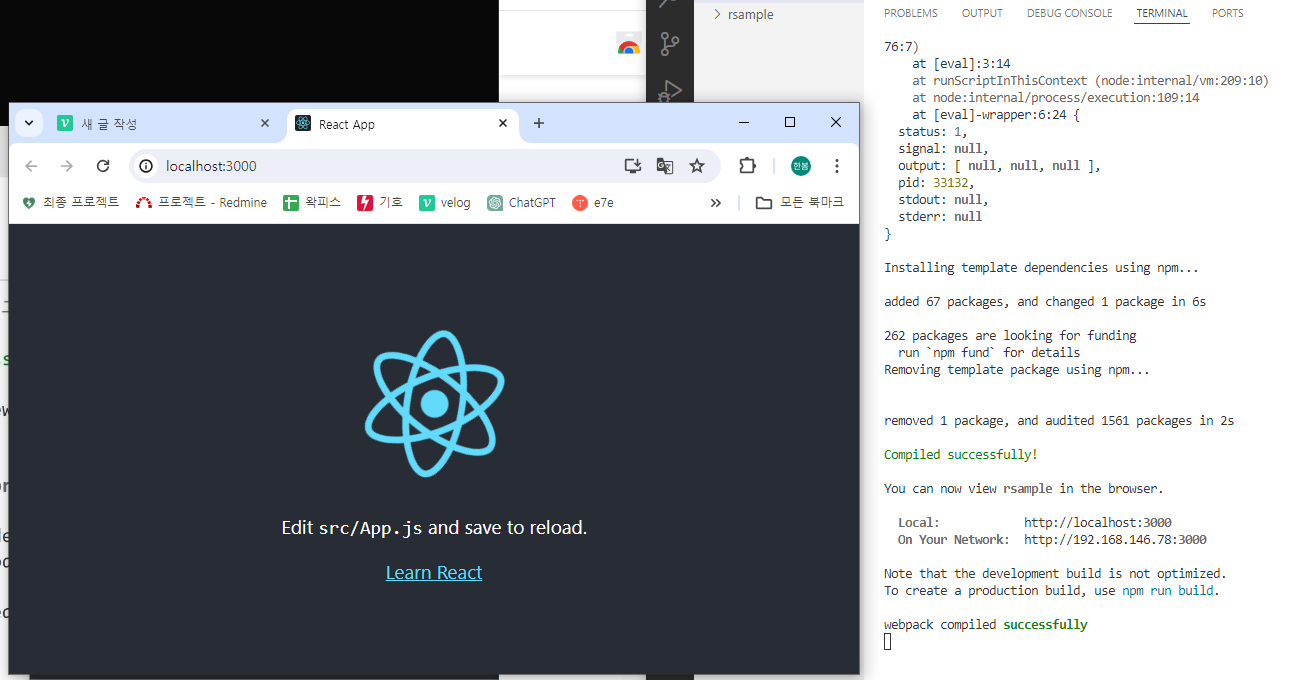Click 'webpack compiled successfully' terminal line

[x=986, y=624]
